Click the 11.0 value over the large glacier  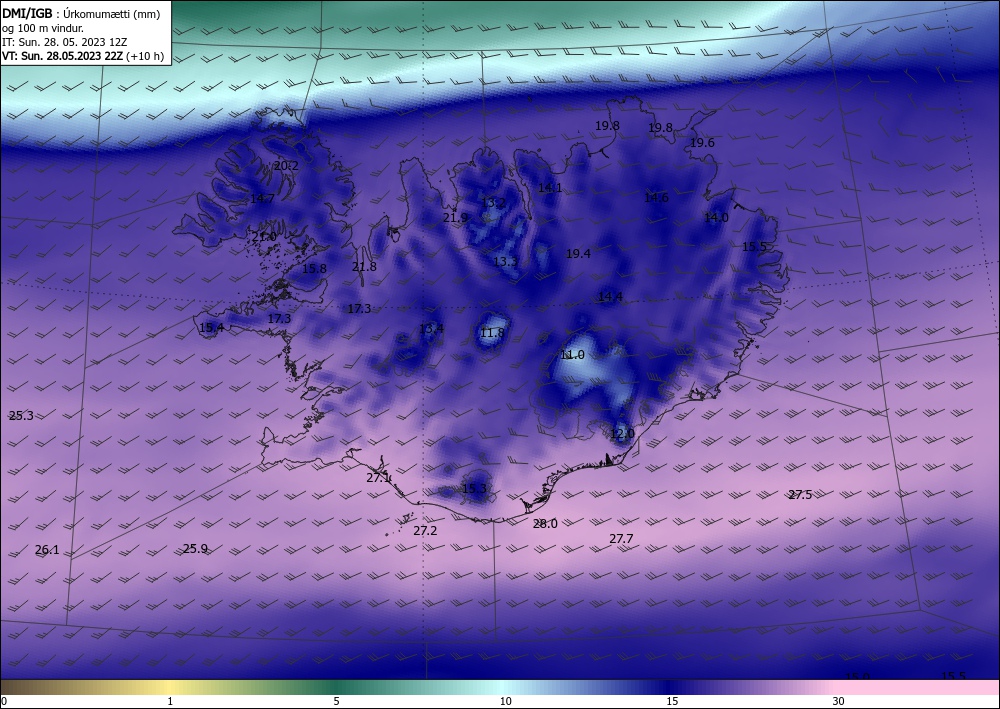572,355
